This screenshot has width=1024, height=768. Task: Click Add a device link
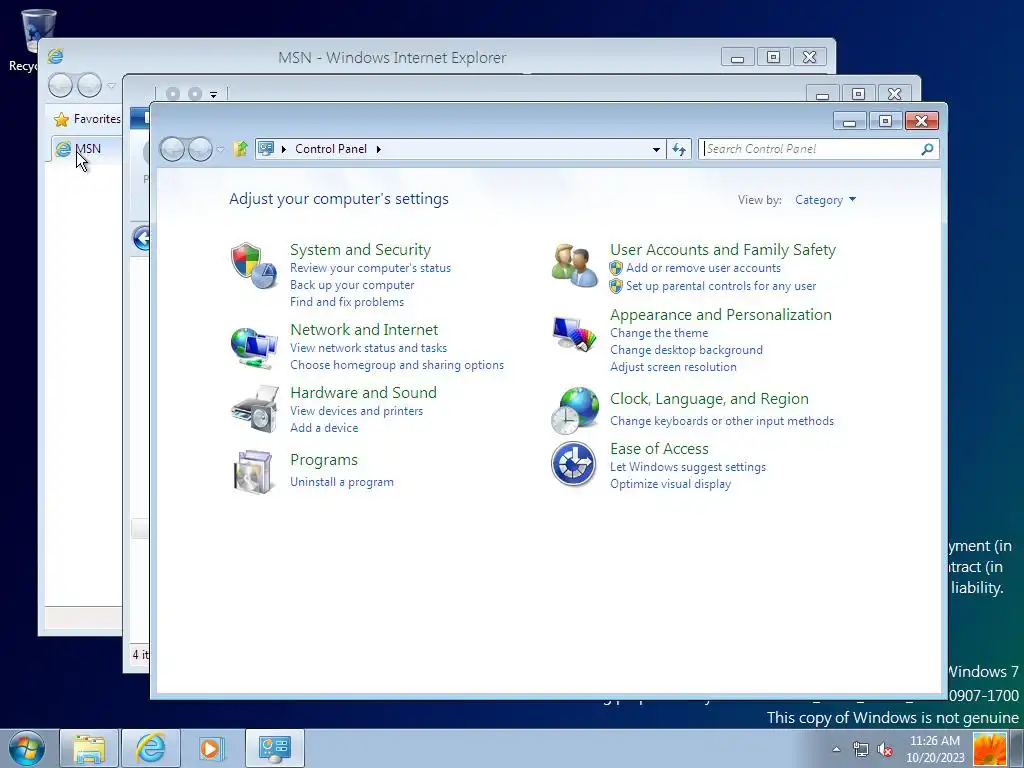pos(324,428)
